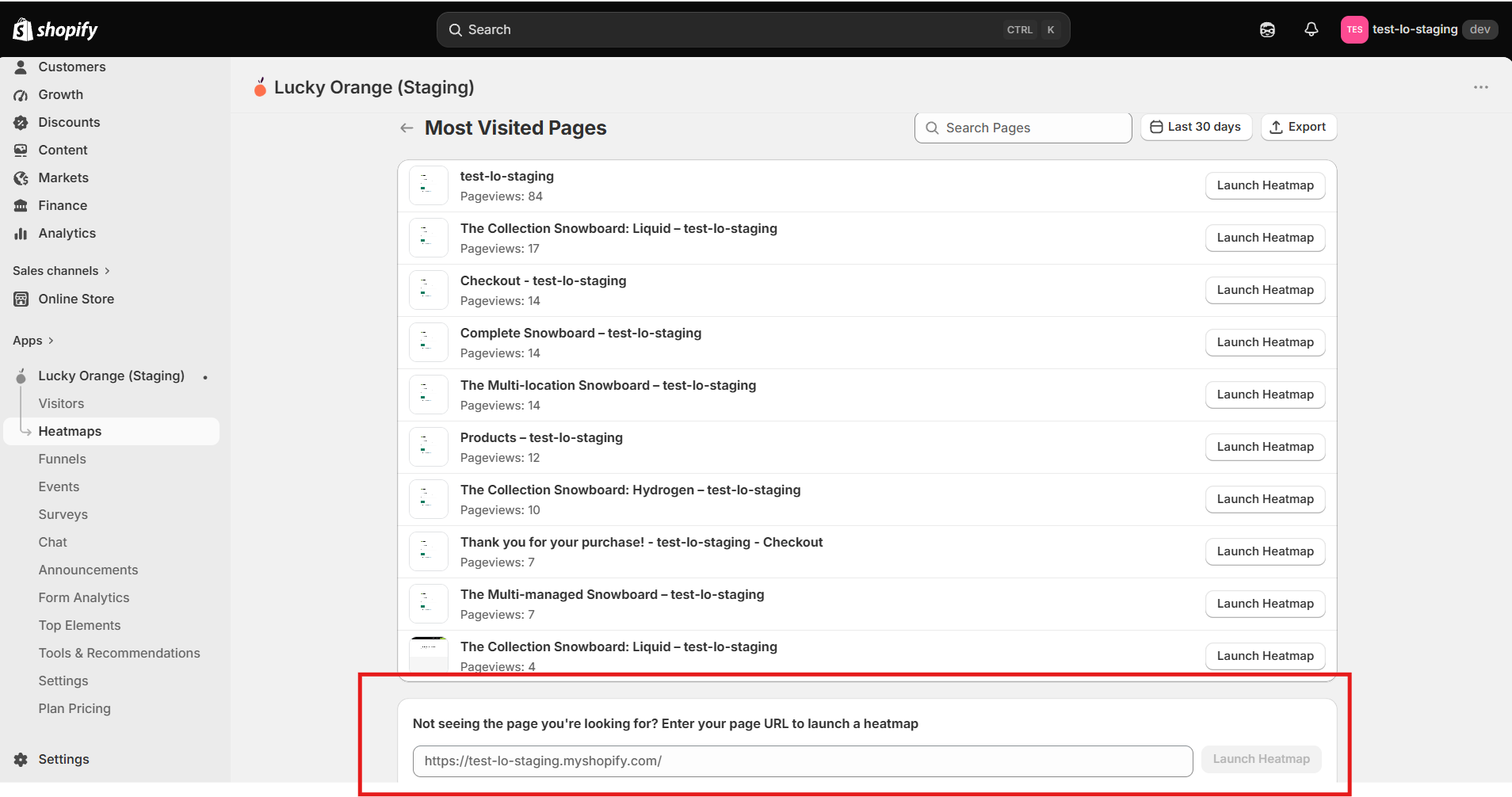Click the Content sidebar icon
1512x797 pixels.
click(x=21, y=150)
